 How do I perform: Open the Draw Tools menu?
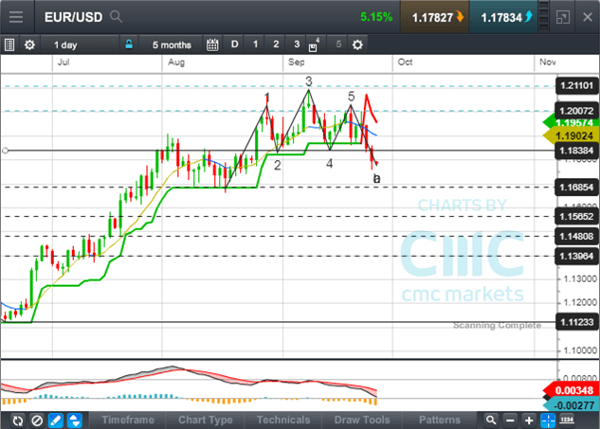(363, 420)
